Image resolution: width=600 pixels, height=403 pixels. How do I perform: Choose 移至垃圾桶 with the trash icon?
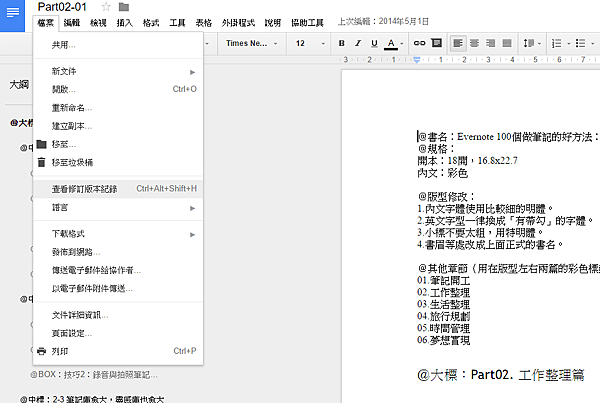coord(118,163)
